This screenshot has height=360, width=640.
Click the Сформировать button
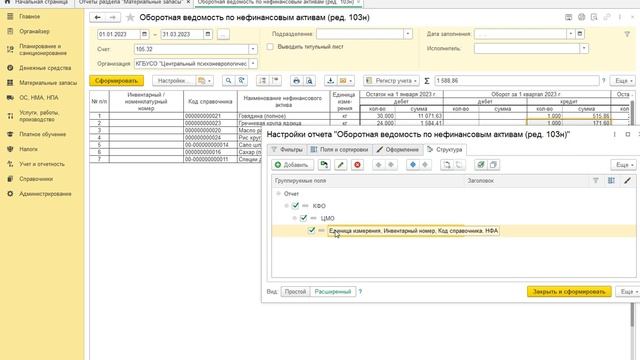pos(116,81)
